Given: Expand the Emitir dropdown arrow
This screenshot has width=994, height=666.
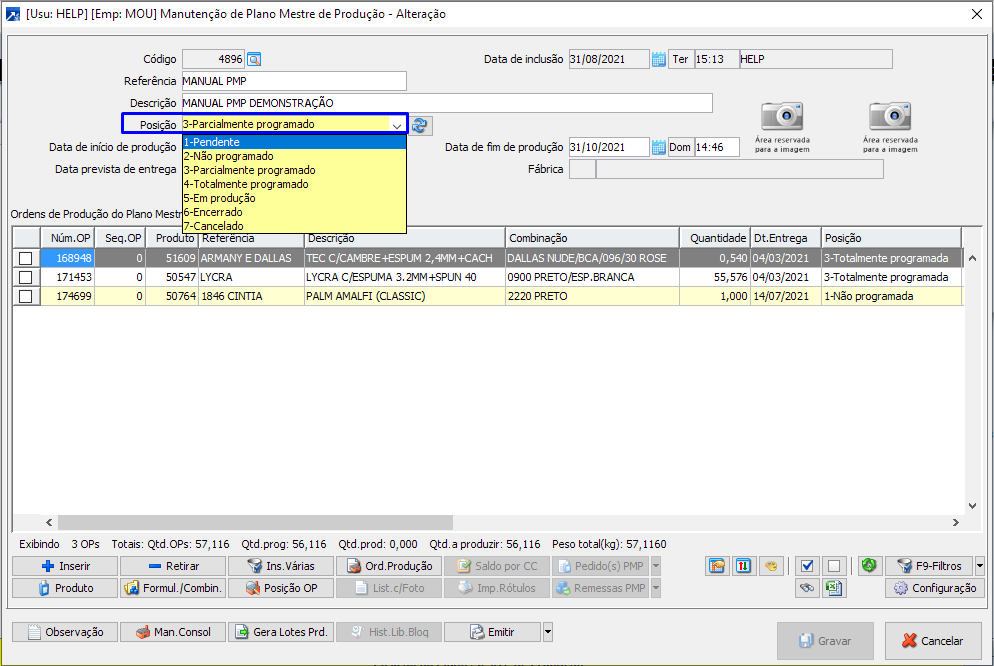Looking at the screenshot, I should tap(548, 632).
